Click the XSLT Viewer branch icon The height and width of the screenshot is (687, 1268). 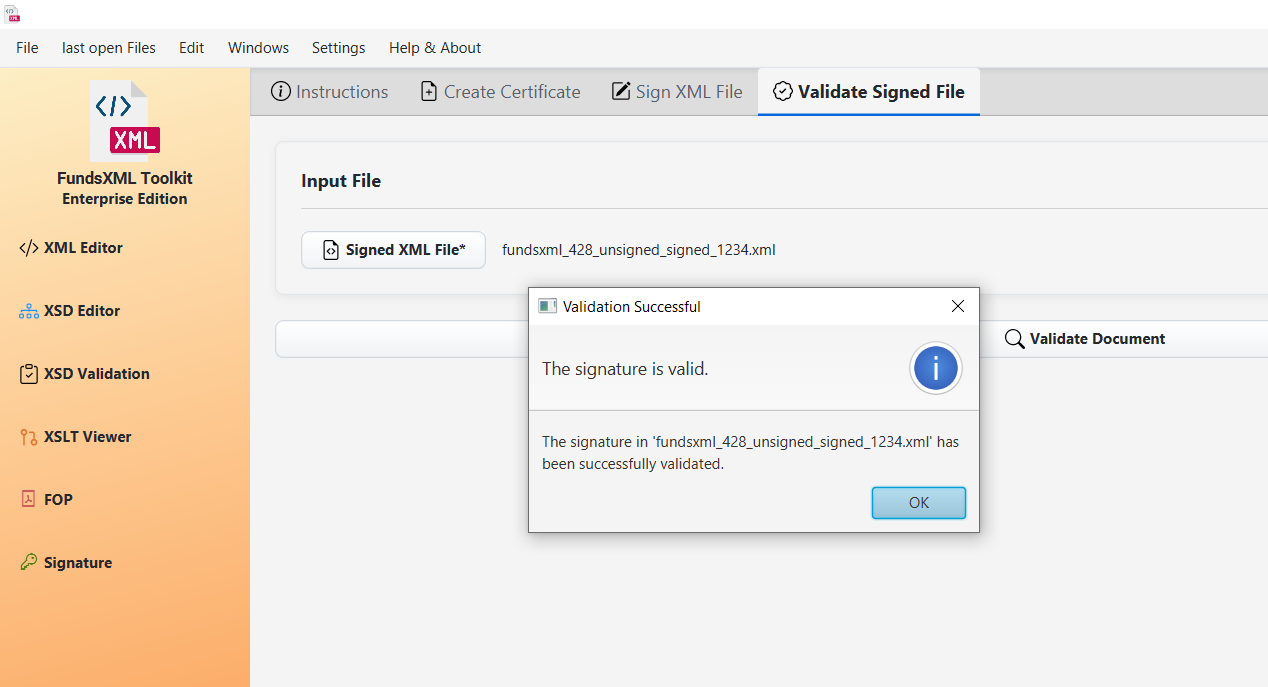tap(29, 437)
